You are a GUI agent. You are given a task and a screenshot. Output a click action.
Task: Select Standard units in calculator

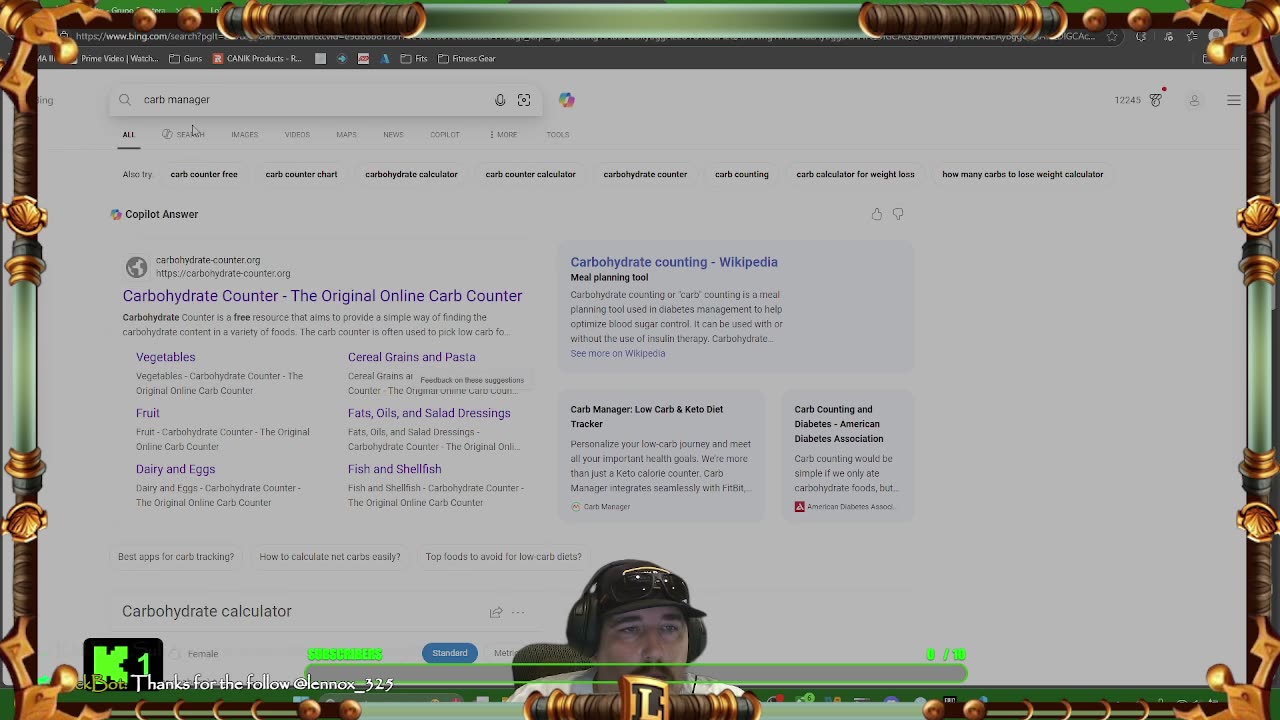450,653
